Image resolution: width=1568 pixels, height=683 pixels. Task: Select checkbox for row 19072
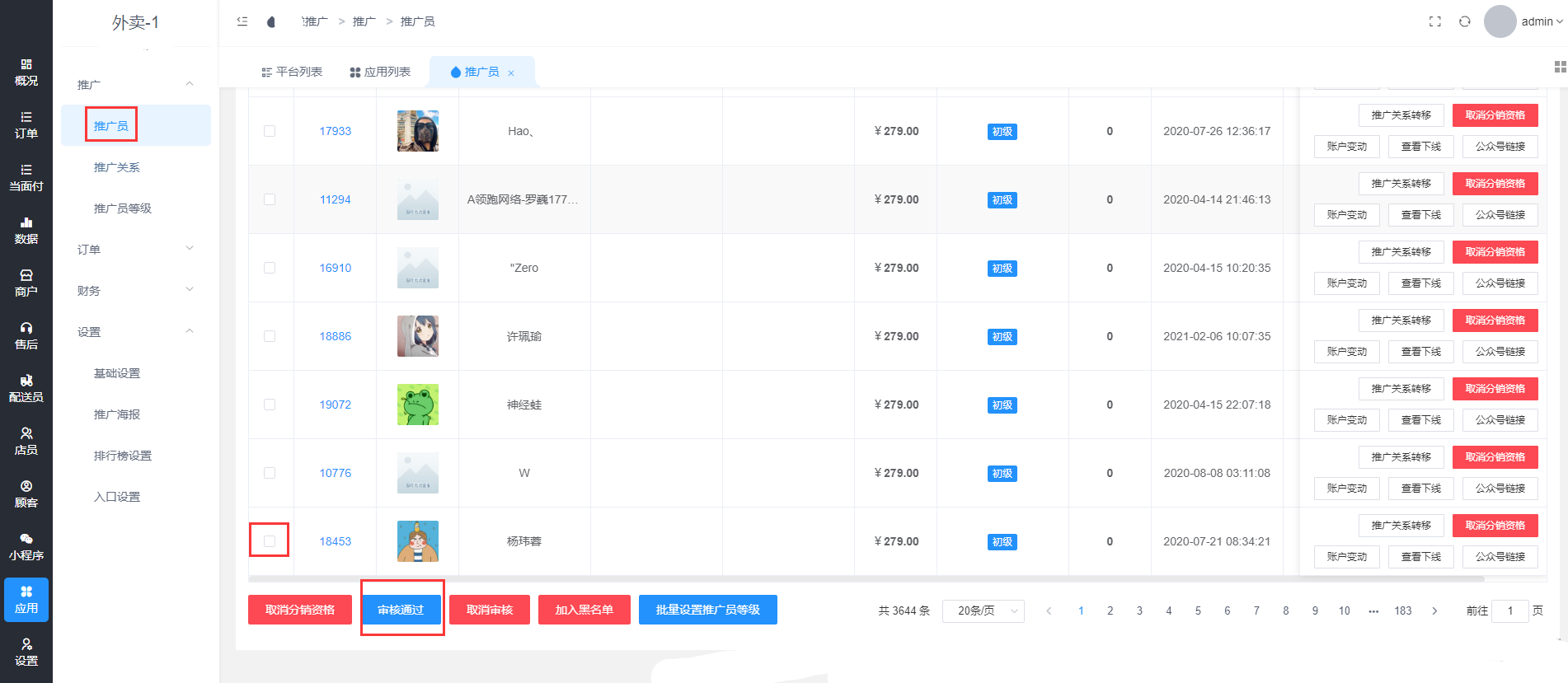[270, 405]
